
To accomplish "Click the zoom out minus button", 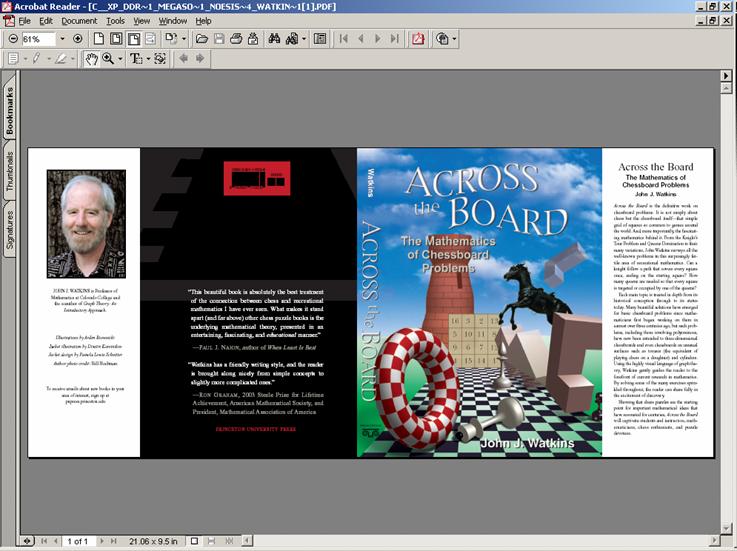I will pos(12,39).
